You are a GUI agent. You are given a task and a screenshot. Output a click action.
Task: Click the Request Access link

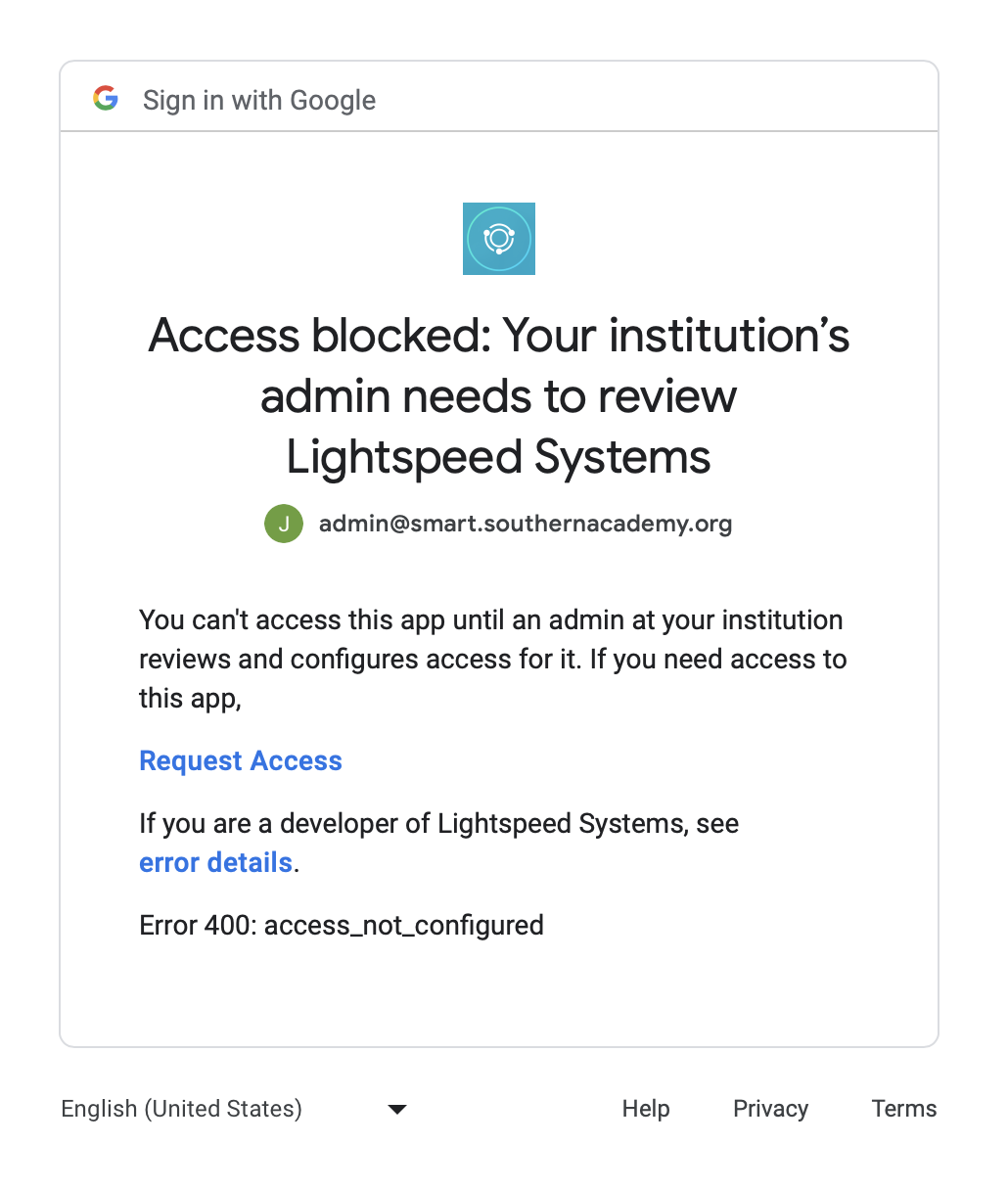(241, 761)
